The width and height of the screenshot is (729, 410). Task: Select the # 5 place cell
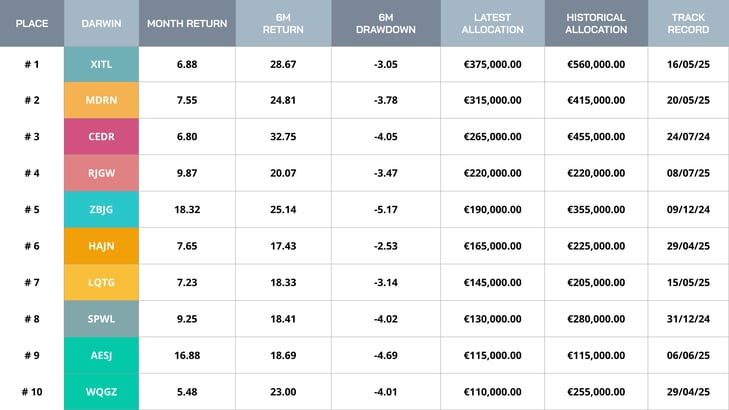click(32, 210)
